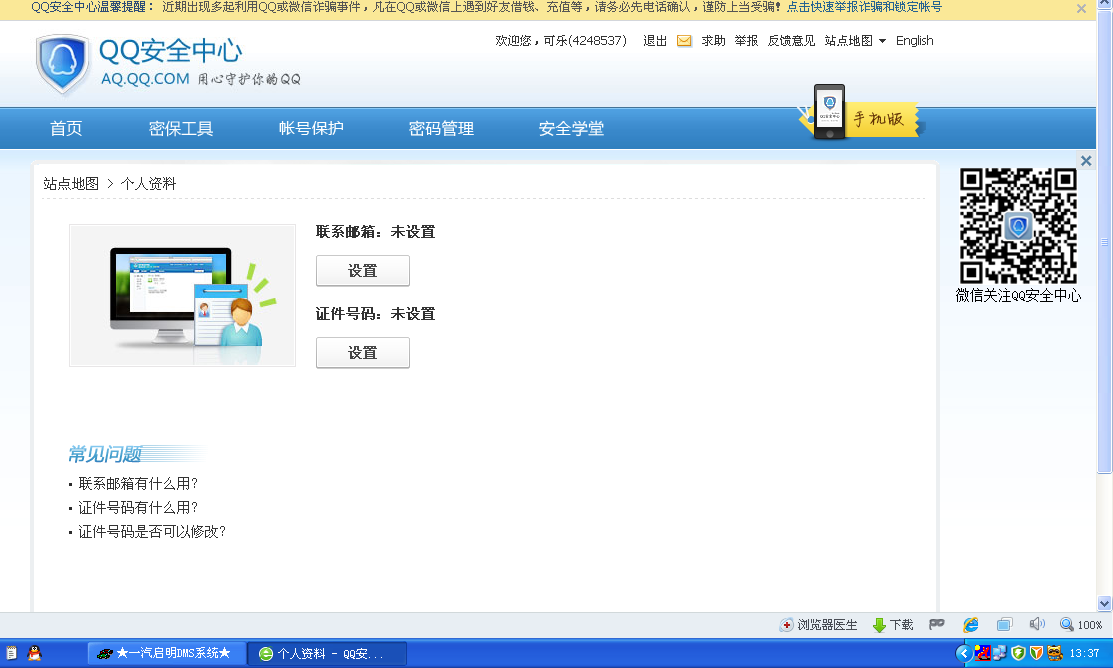Click 设置 button for 联系邮箱

(363, 270)
